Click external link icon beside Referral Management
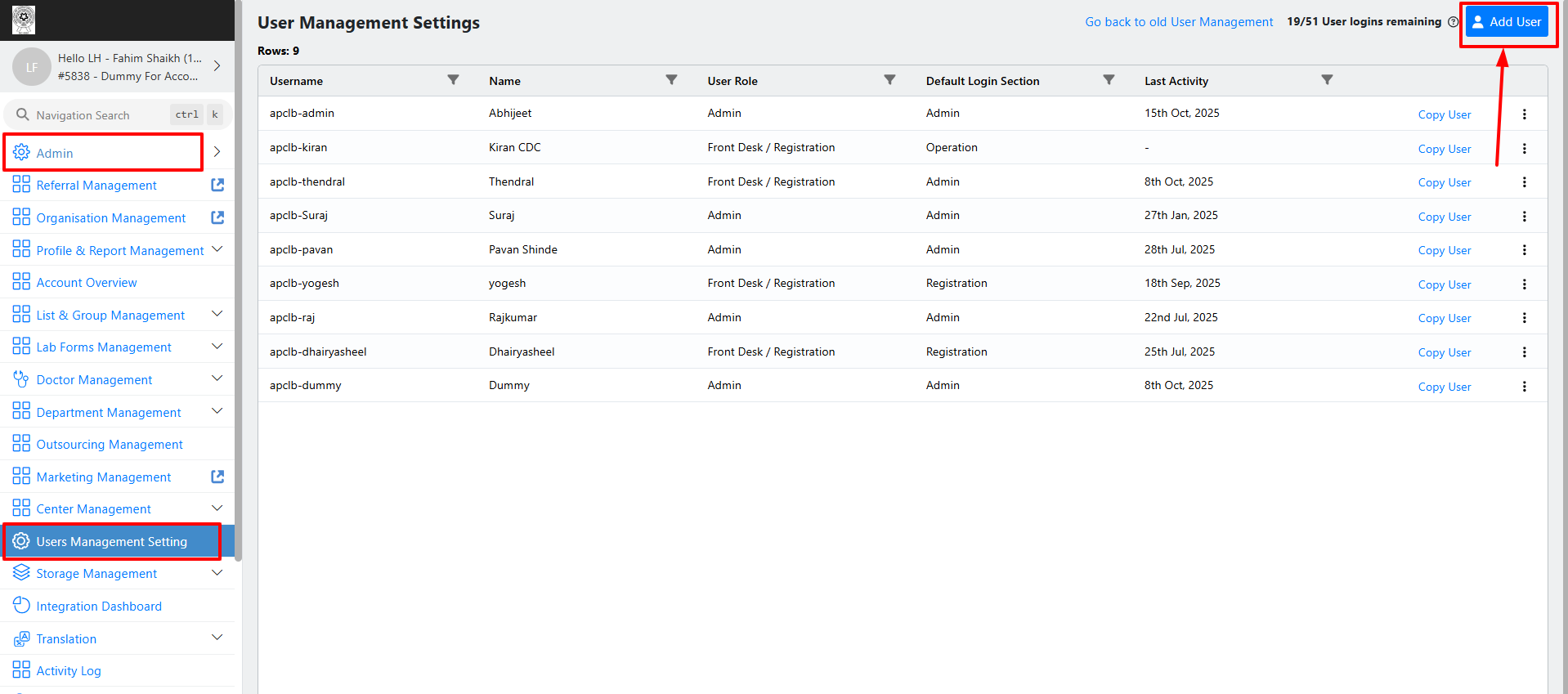 [217, 185]
